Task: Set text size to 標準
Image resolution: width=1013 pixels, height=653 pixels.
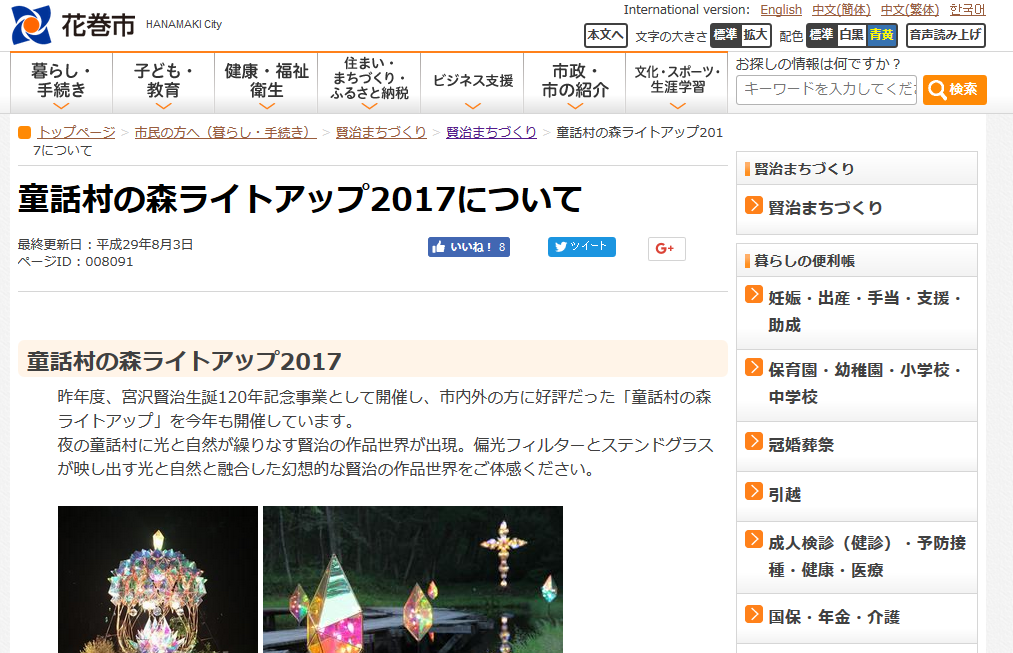Action: coord(725,35)
